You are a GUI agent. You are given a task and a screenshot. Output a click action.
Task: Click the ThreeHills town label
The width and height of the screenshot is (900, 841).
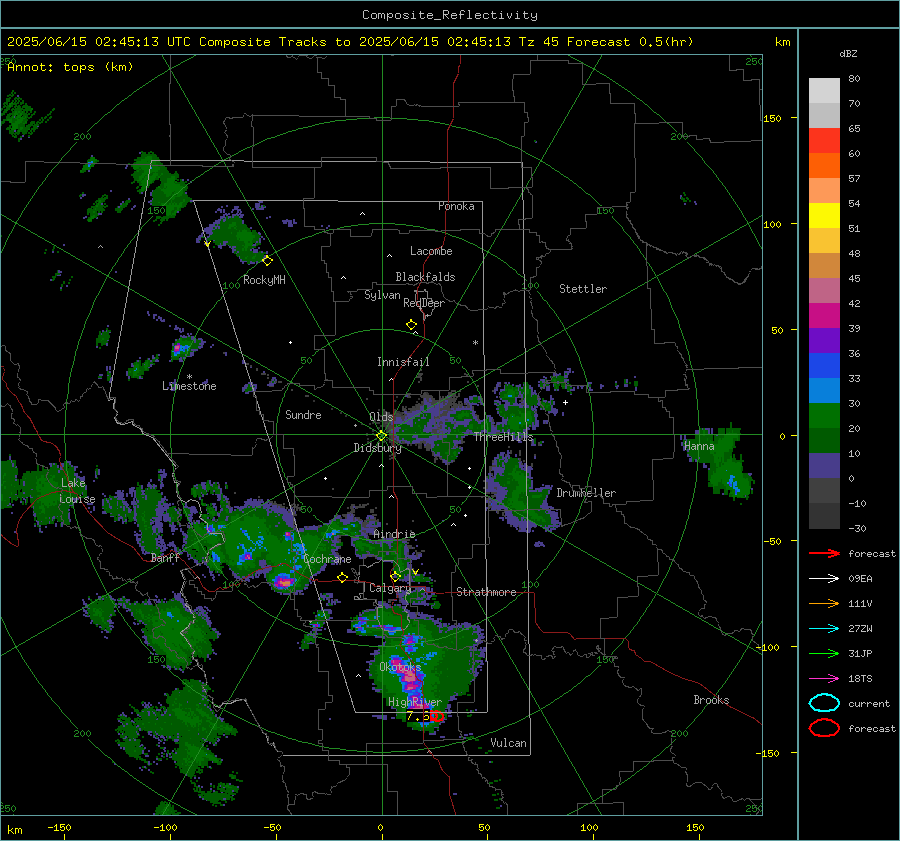click(x=503, y=437)
